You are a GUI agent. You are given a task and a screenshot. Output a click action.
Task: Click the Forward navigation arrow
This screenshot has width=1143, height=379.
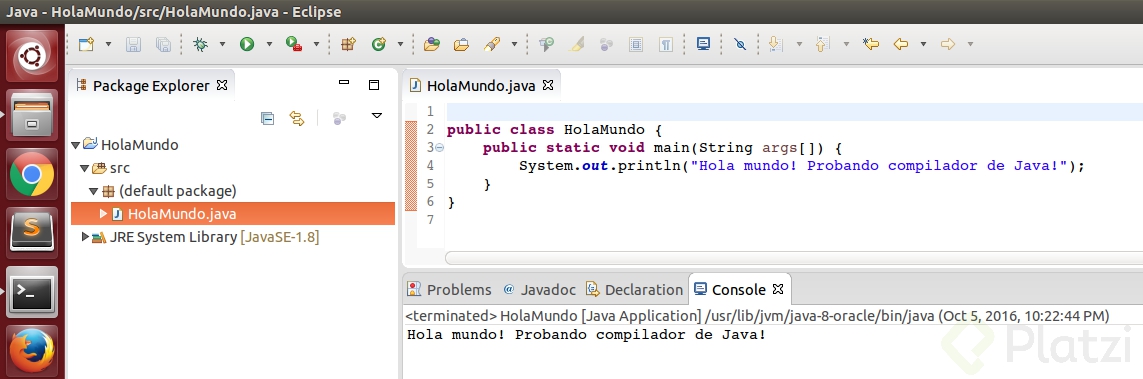948,44
